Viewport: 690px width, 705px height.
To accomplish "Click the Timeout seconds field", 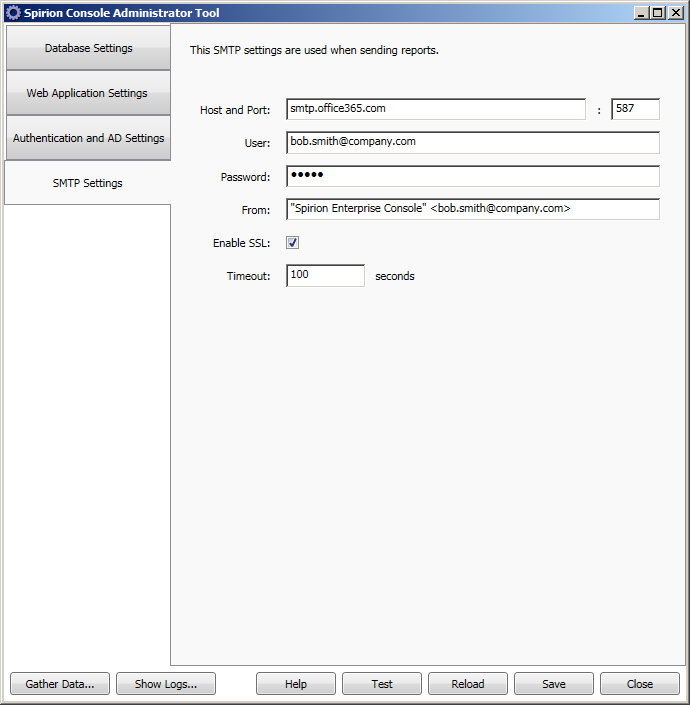I will 325,276.
